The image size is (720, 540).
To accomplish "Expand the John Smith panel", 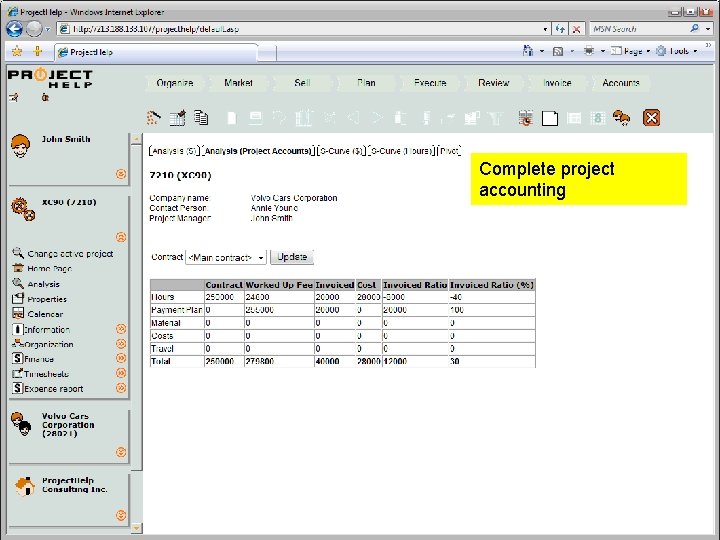I will (121, 174).
